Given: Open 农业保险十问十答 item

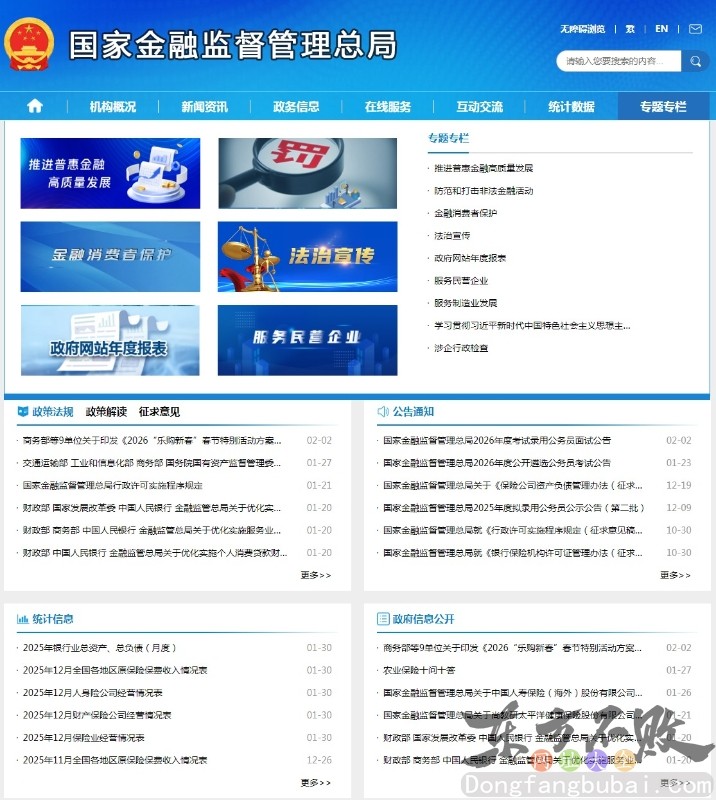Looking at the screenshot, I should pyautogui.click(x=419, y=670).
